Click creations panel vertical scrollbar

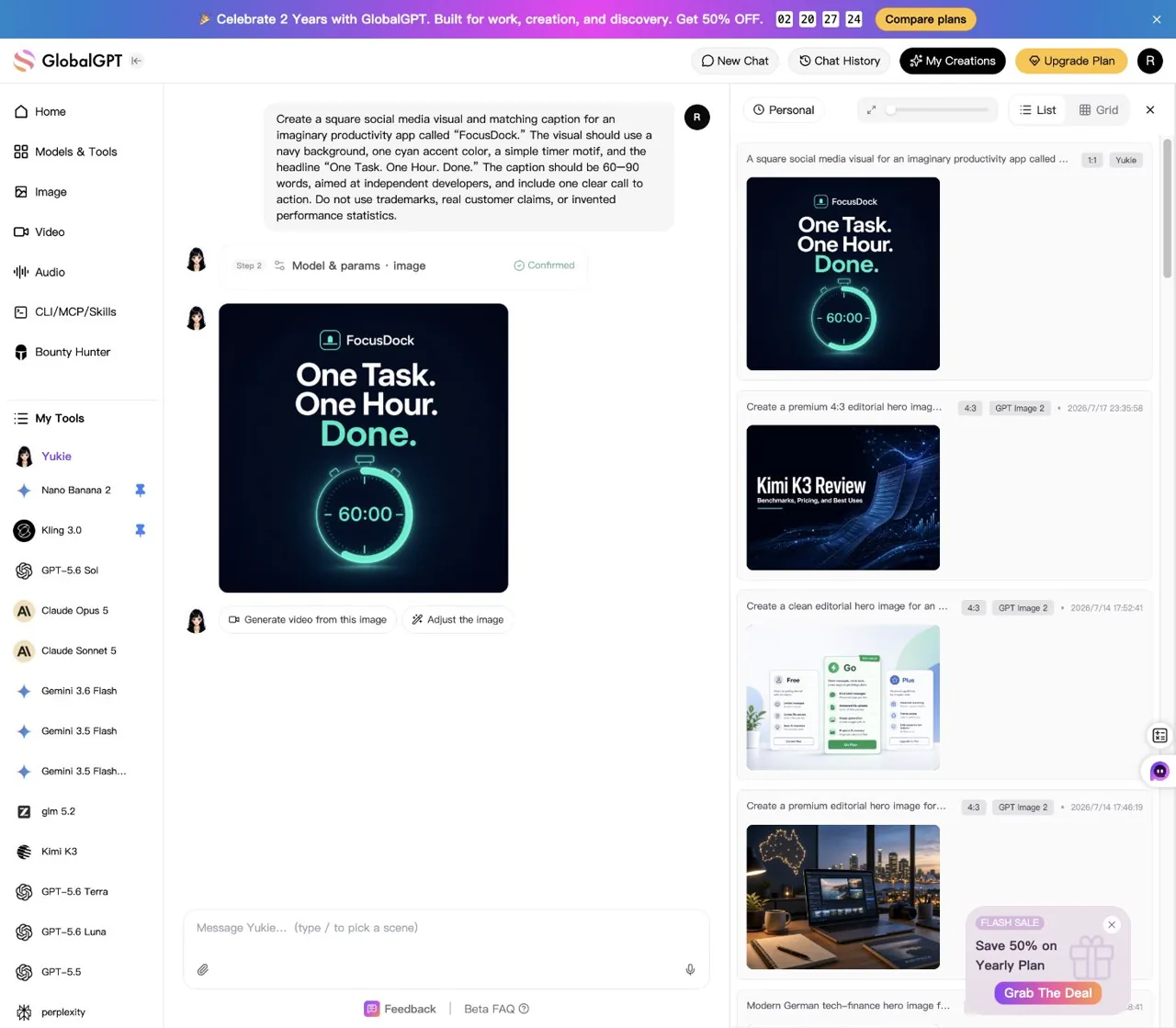coord(1168,208)
